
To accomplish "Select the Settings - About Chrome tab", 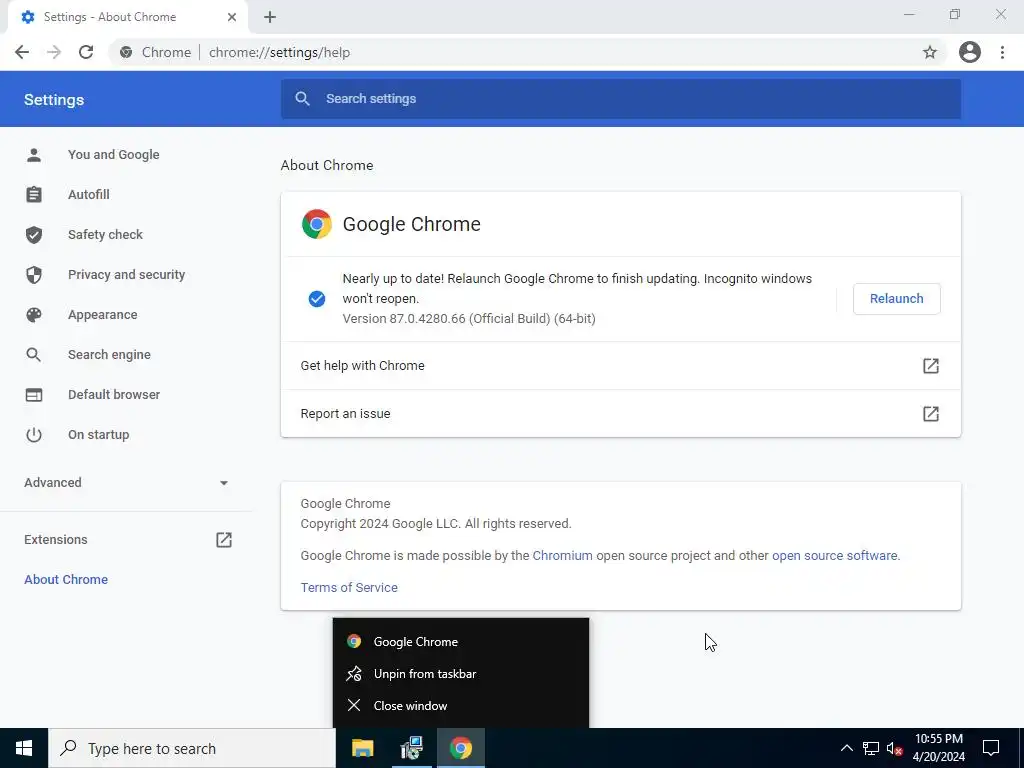I will click(128, 17).
